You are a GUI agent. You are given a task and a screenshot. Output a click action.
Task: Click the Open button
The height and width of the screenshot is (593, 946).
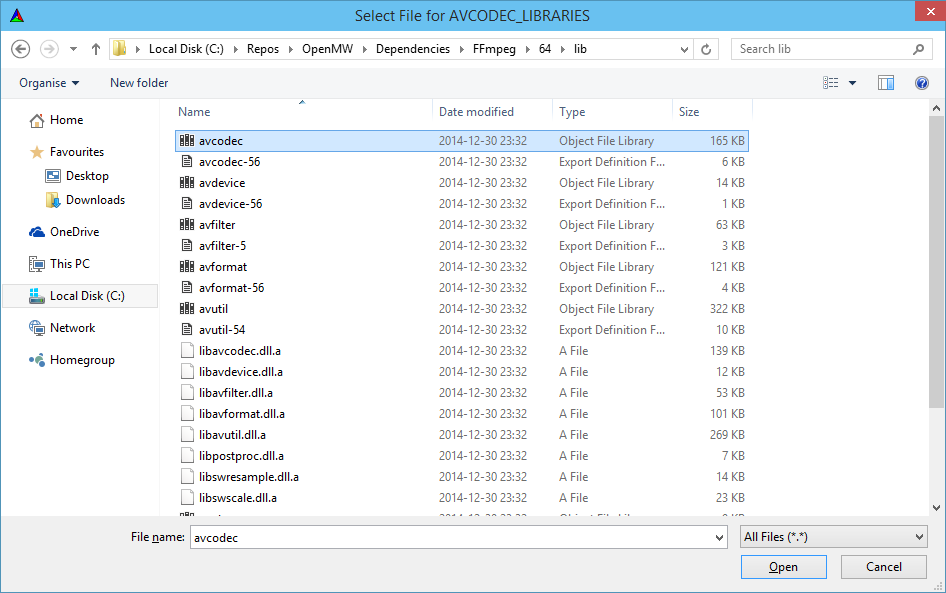point(783,566)
